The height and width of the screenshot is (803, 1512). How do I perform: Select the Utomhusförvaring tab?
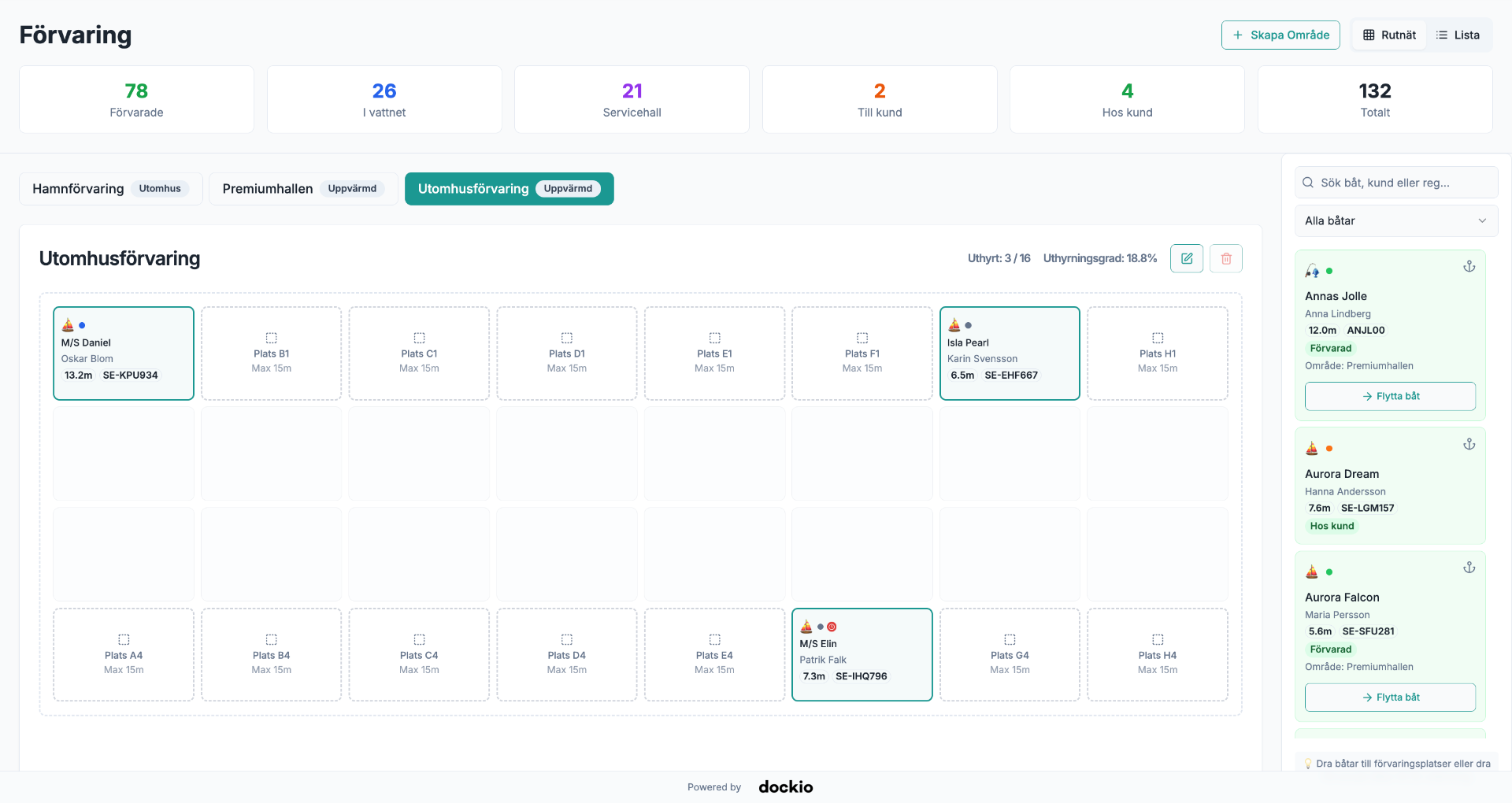click(510, 189)
